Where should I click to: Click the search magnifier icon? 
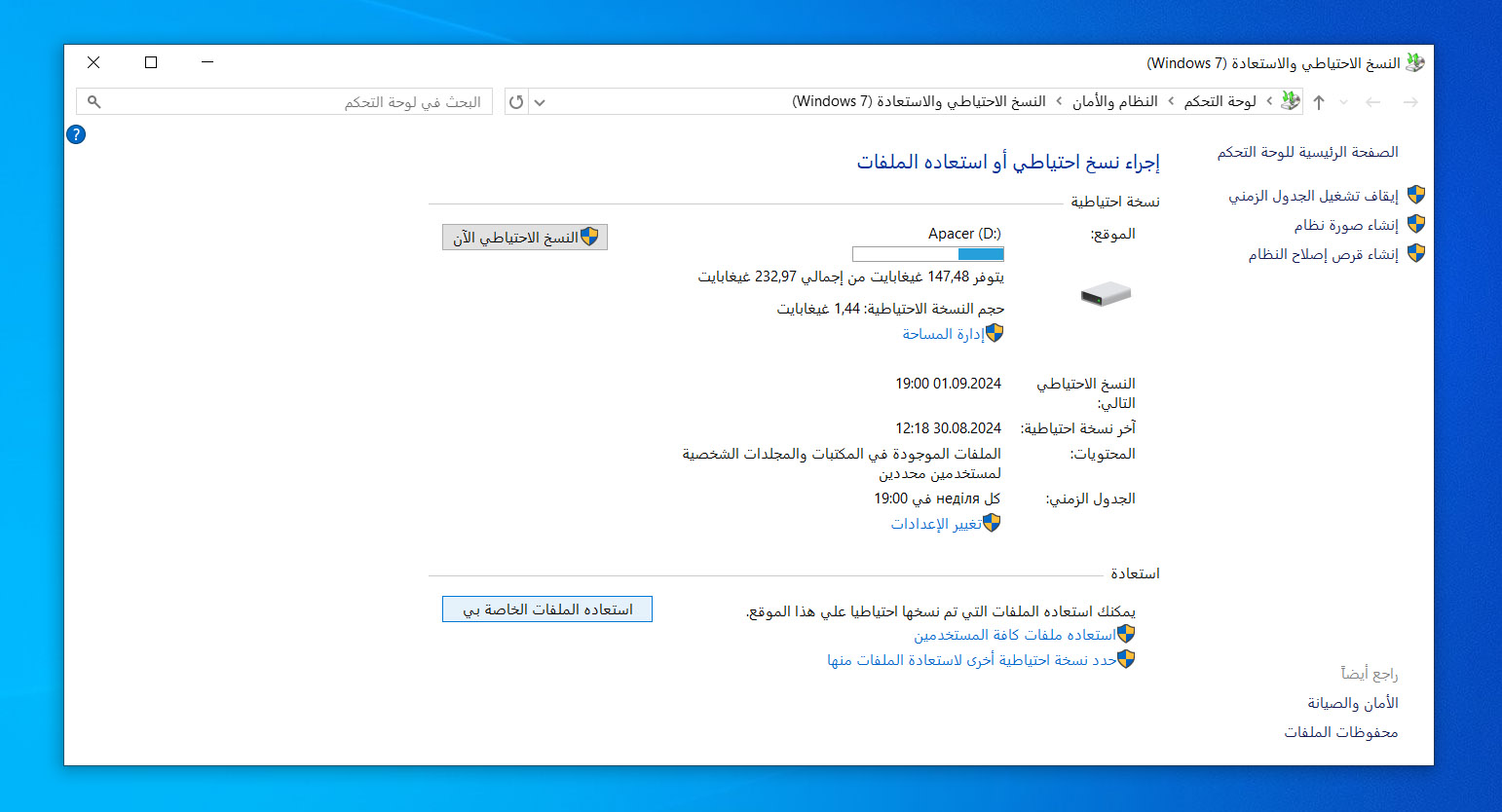point(94,101)
